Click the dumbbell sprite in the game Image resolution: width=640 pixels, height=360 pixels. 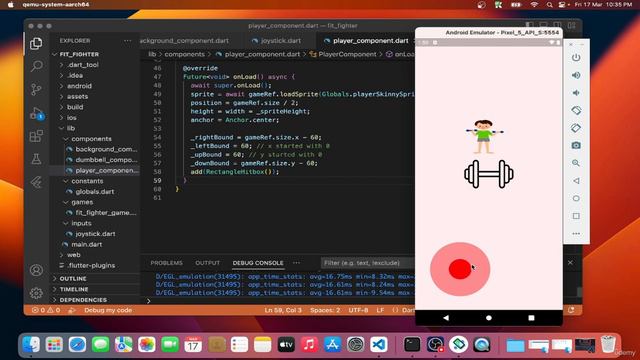489,174
